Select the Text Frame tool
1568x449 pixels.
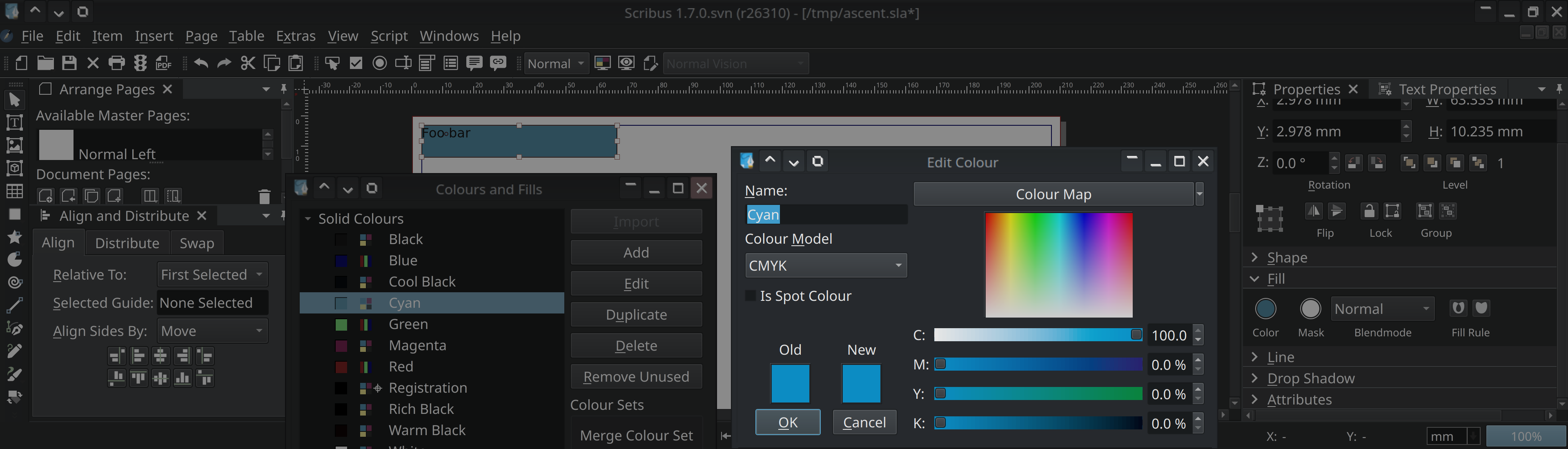coord(15,122)
